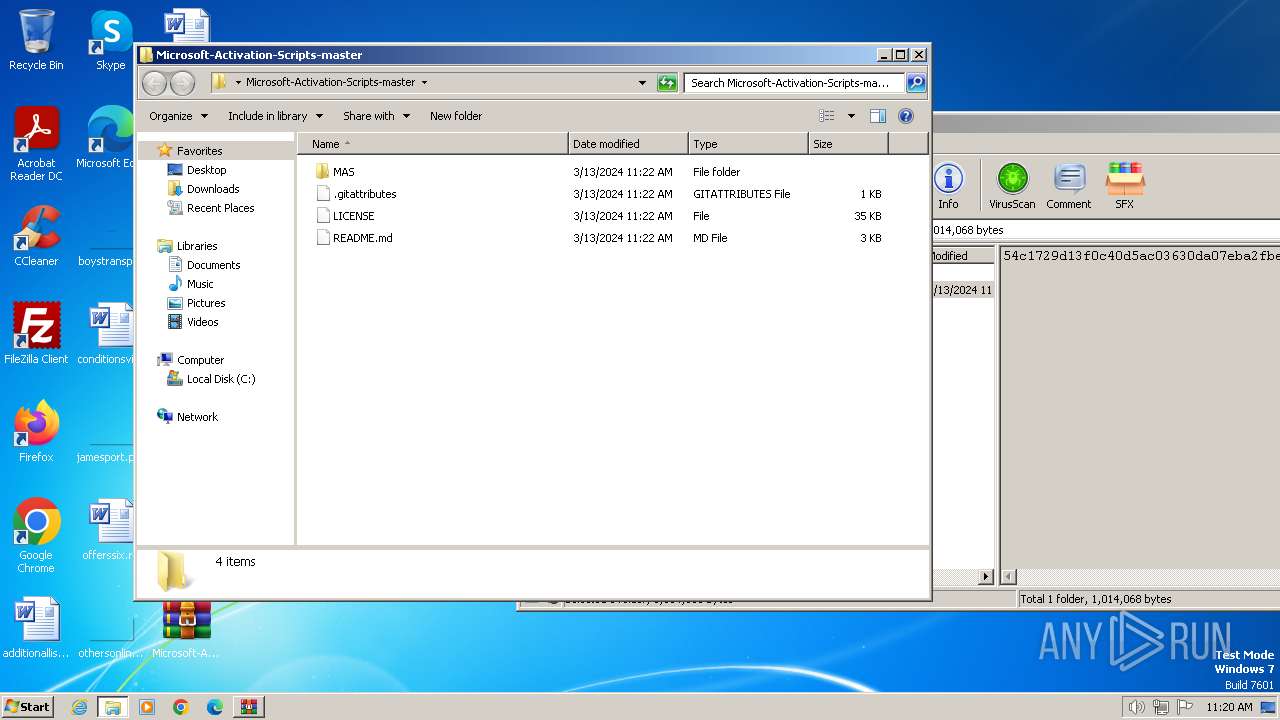Select the Firefox desktop icon
The image size is (1280, 720).
click(x=36, y=432)
